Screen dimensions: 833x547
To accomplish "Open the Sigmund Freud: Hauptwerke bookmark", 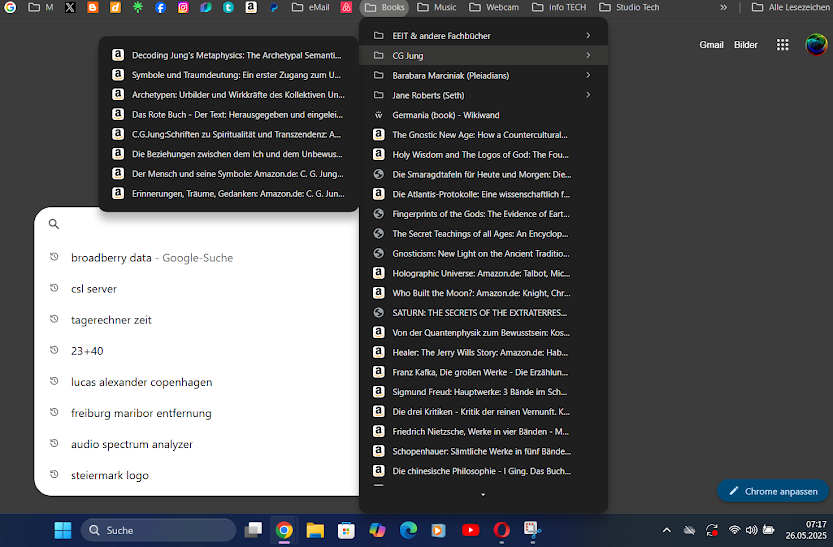I will click(483, 392).
